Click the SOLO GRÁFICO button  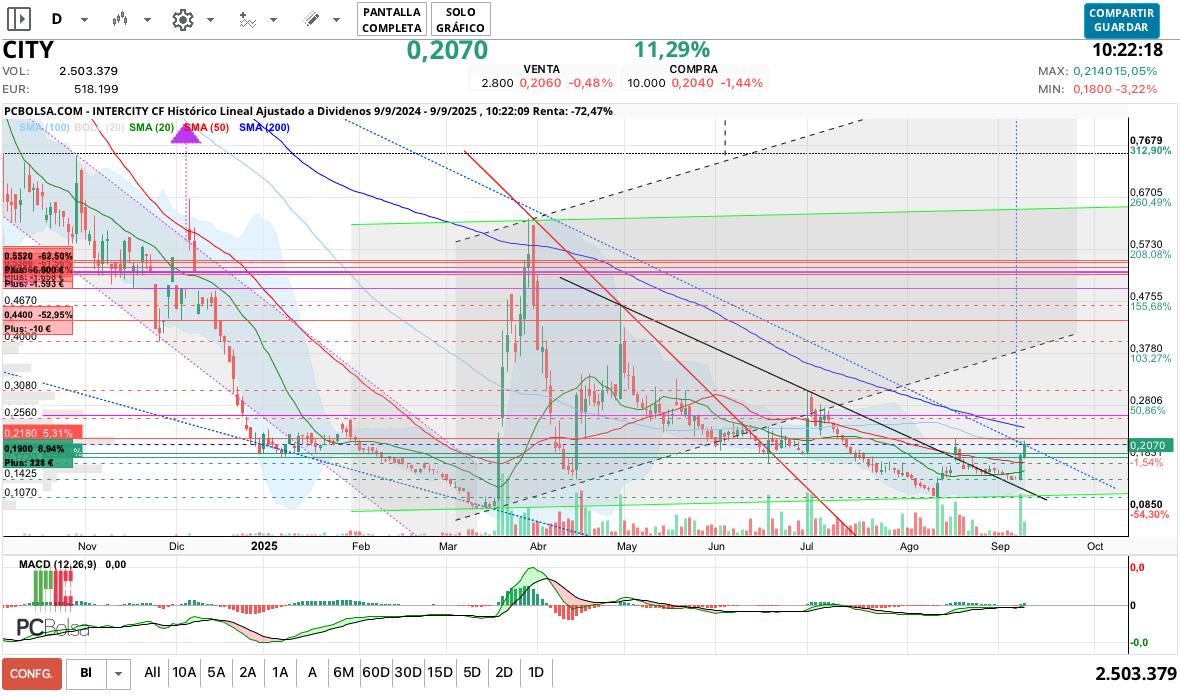point(461,20)
